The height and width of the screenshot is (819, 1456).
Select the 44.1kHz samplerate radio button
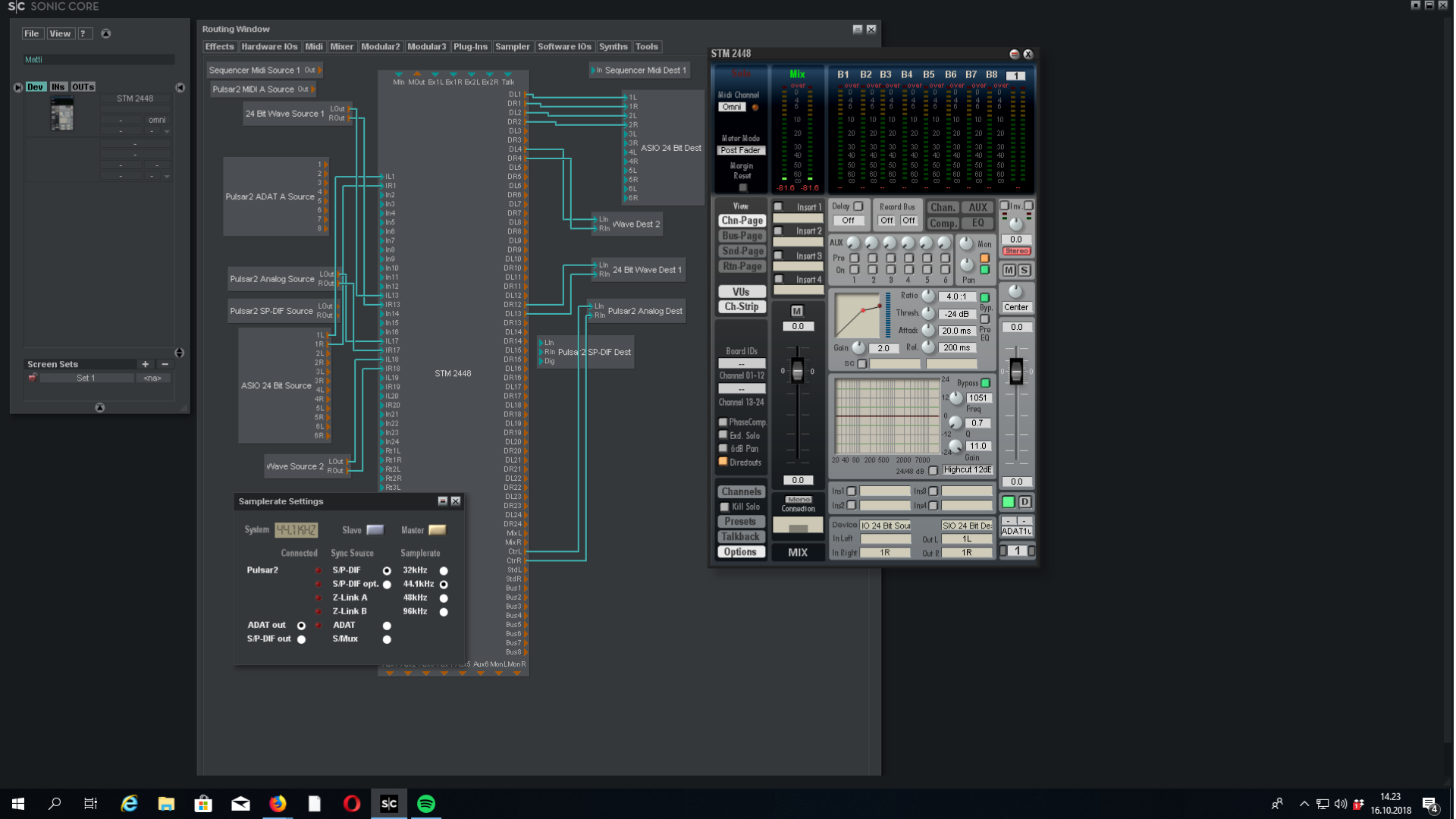tap(444, 584)
